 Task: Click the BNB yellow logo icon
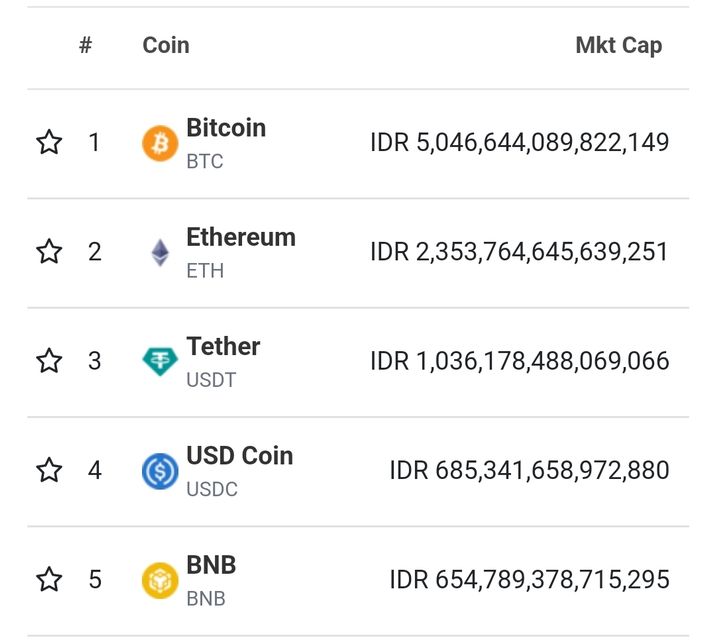click(x=160, y=579)
